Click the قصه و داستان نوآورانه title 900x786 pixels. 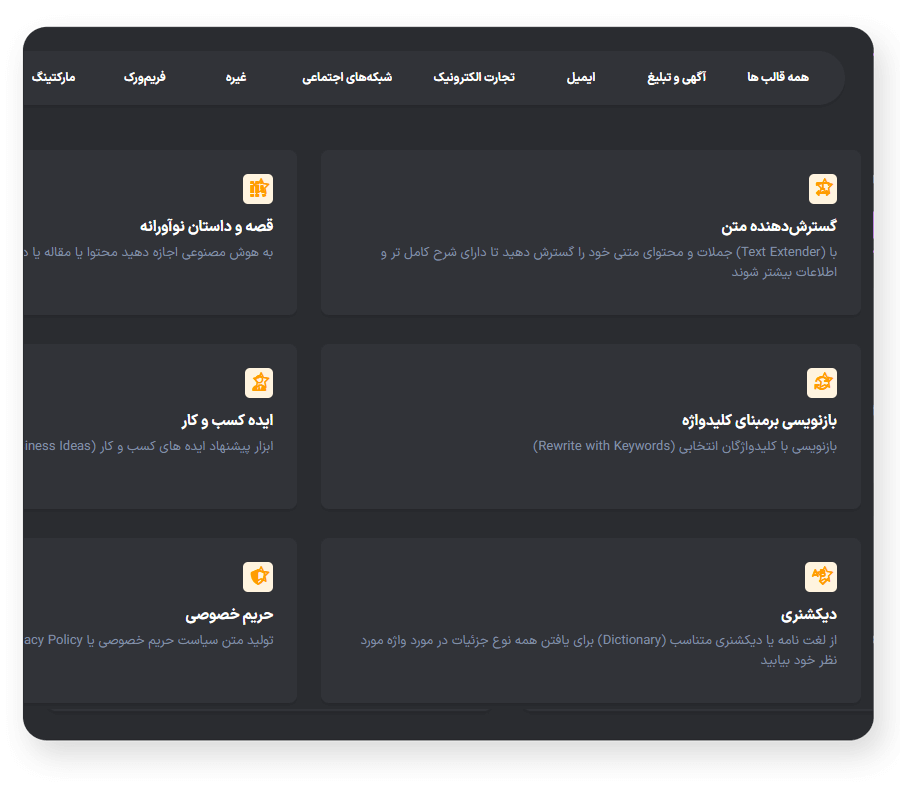click(x=206, y=227)
